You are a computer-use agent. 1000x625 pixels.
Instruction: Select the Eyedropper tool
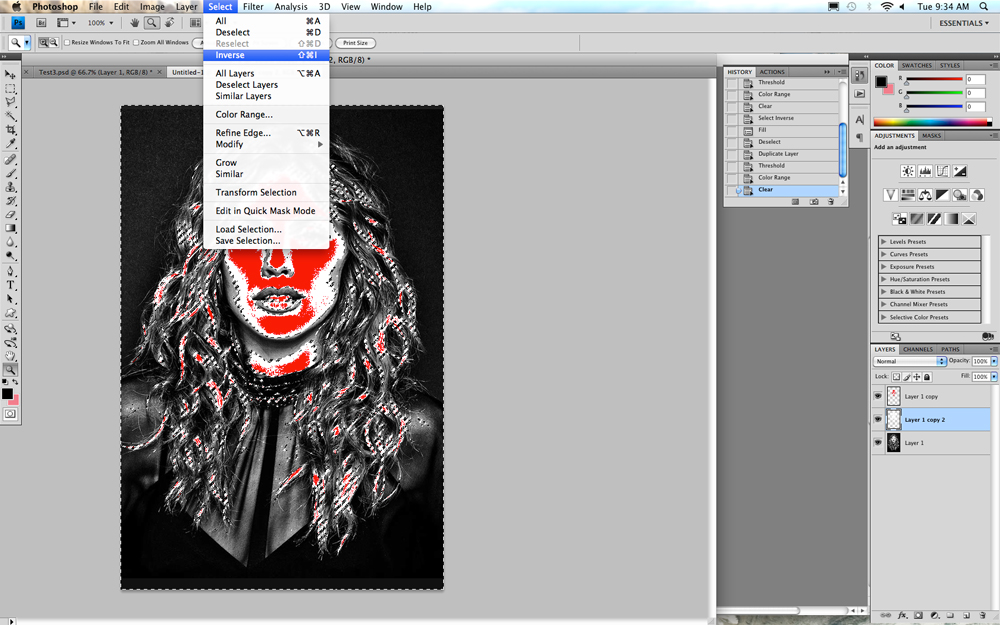(x=10, y=143)
